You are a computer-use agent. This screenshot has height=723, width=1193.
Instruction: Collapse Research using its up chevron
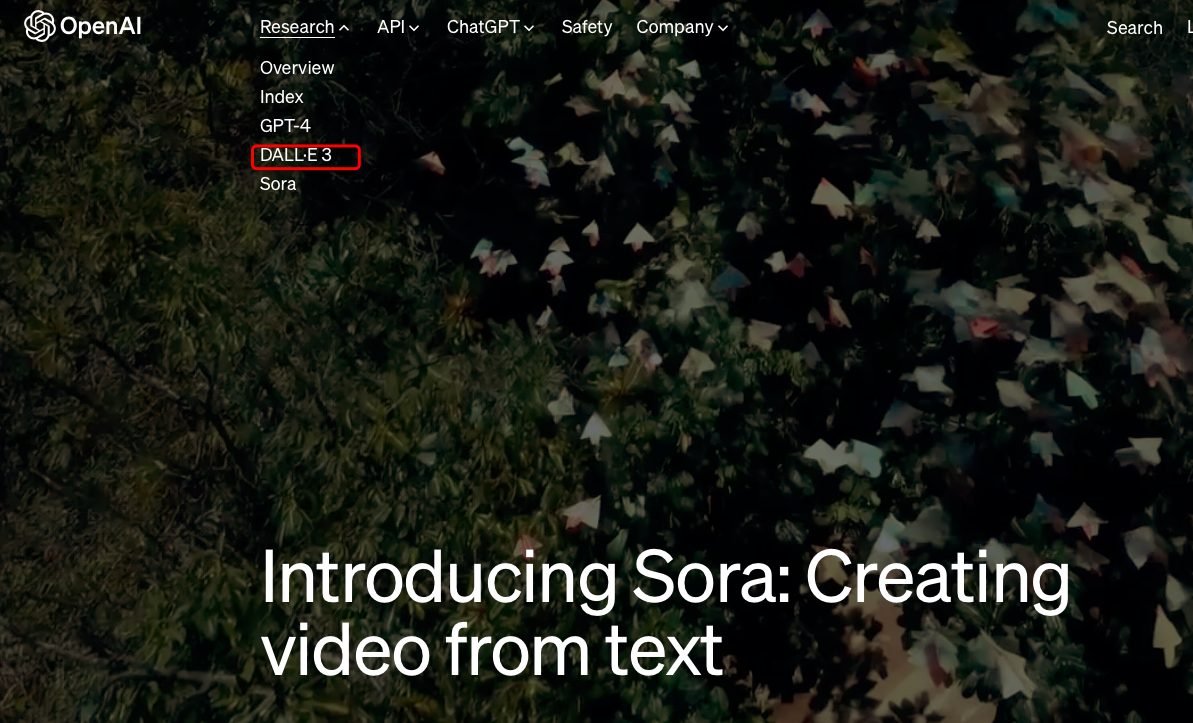tap(345, 28)
